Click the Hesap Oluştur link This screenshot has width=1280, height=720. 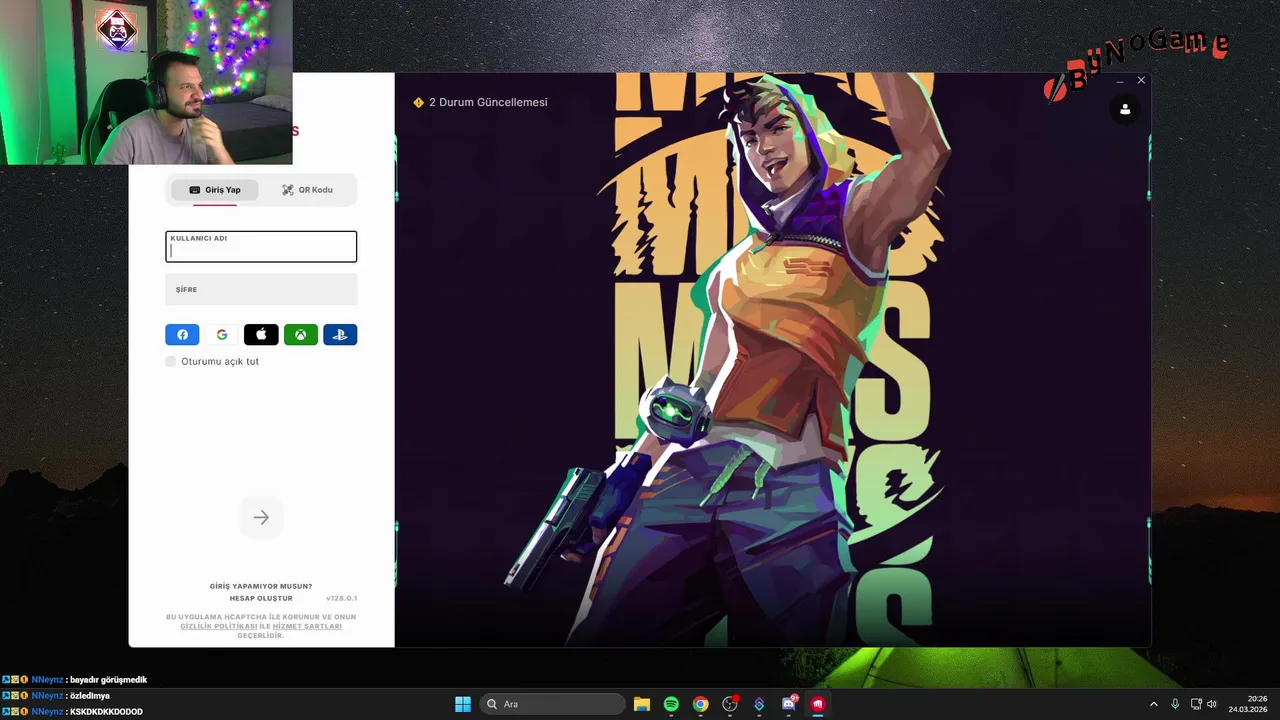[x=261, y=598]
